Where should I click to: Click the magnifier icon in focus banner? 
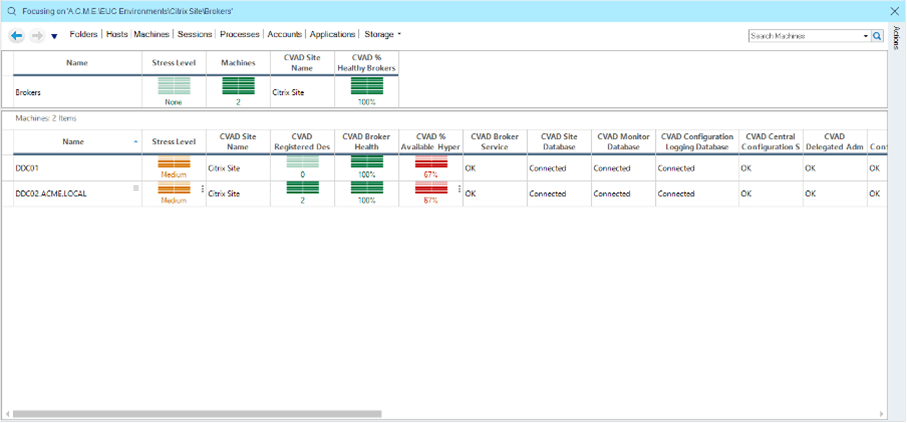(12, 11)
